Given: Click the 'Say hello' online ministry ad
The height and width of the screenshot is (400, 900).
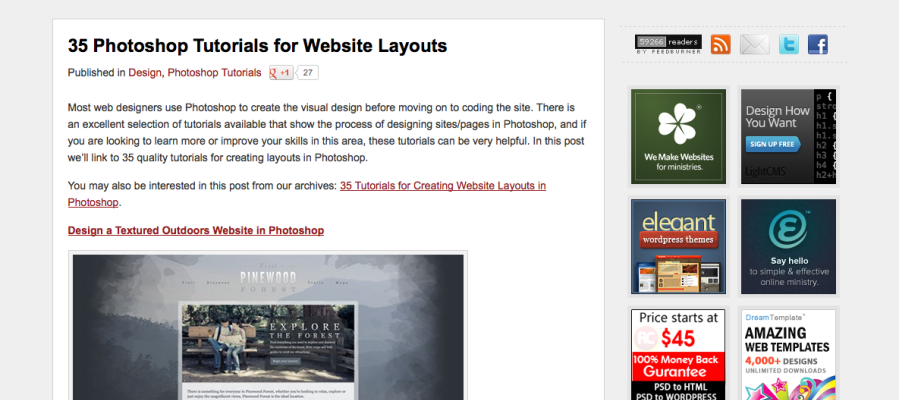Looking at the screenshot, I should pyautogui.click(x=788, y=246).
